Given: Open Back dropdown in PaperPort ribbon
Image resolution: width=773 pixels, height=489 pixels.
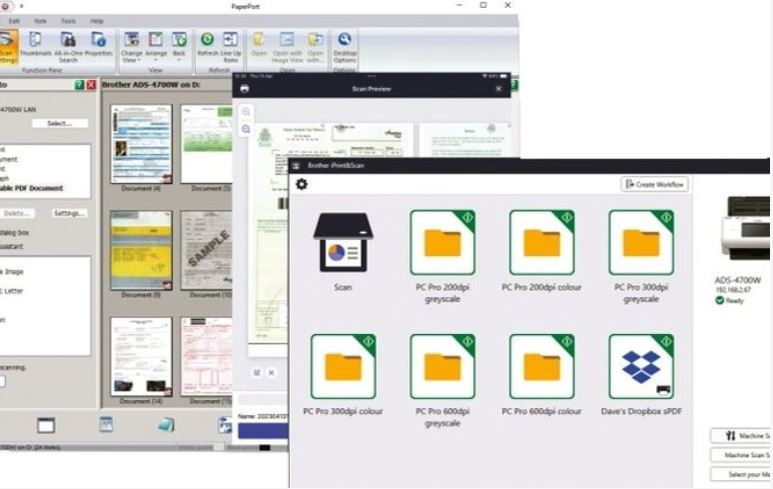Looking at the screenshot, I should [x=179, y=47].
